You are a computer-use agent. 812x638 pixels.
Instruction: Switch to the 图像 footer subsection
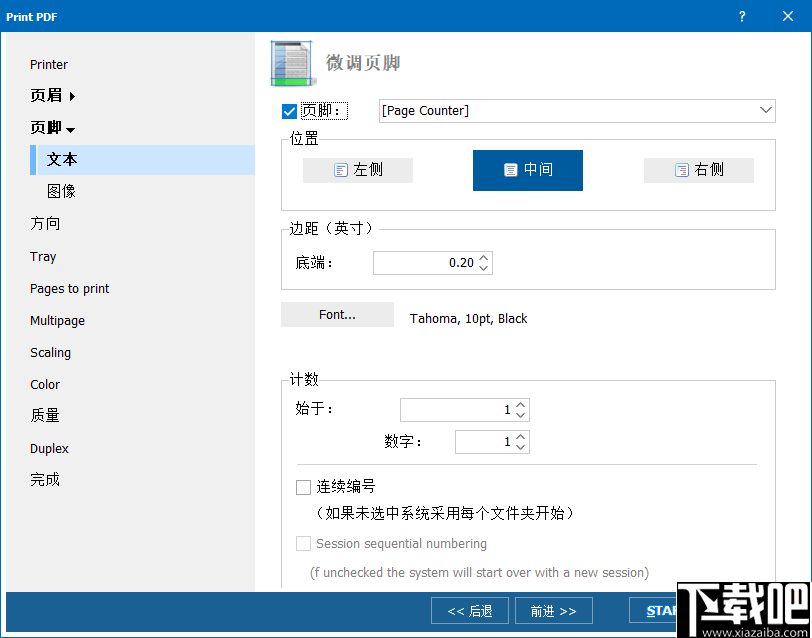60,191
